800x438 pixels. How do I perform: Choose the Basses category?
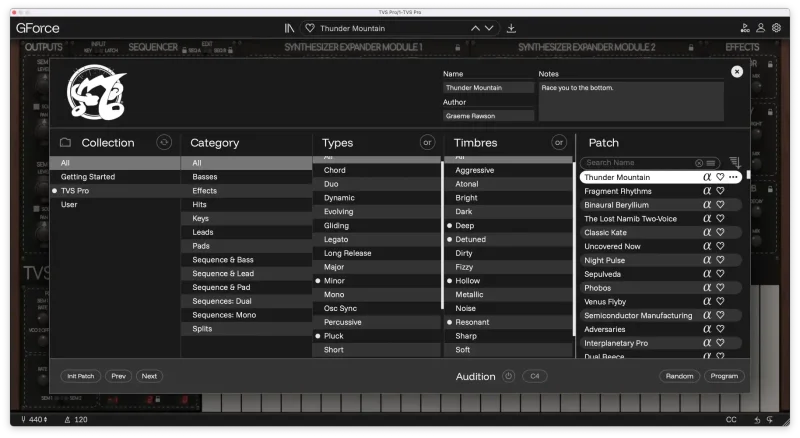pyautogui.click(x=246, y=177)
